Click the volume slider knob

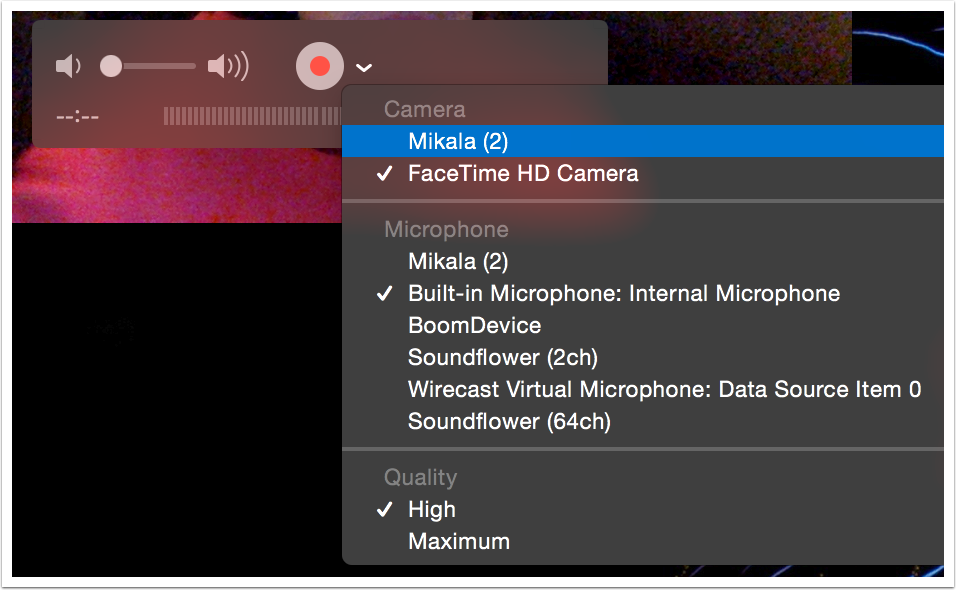pyautogui.click(x=111, y=67)
